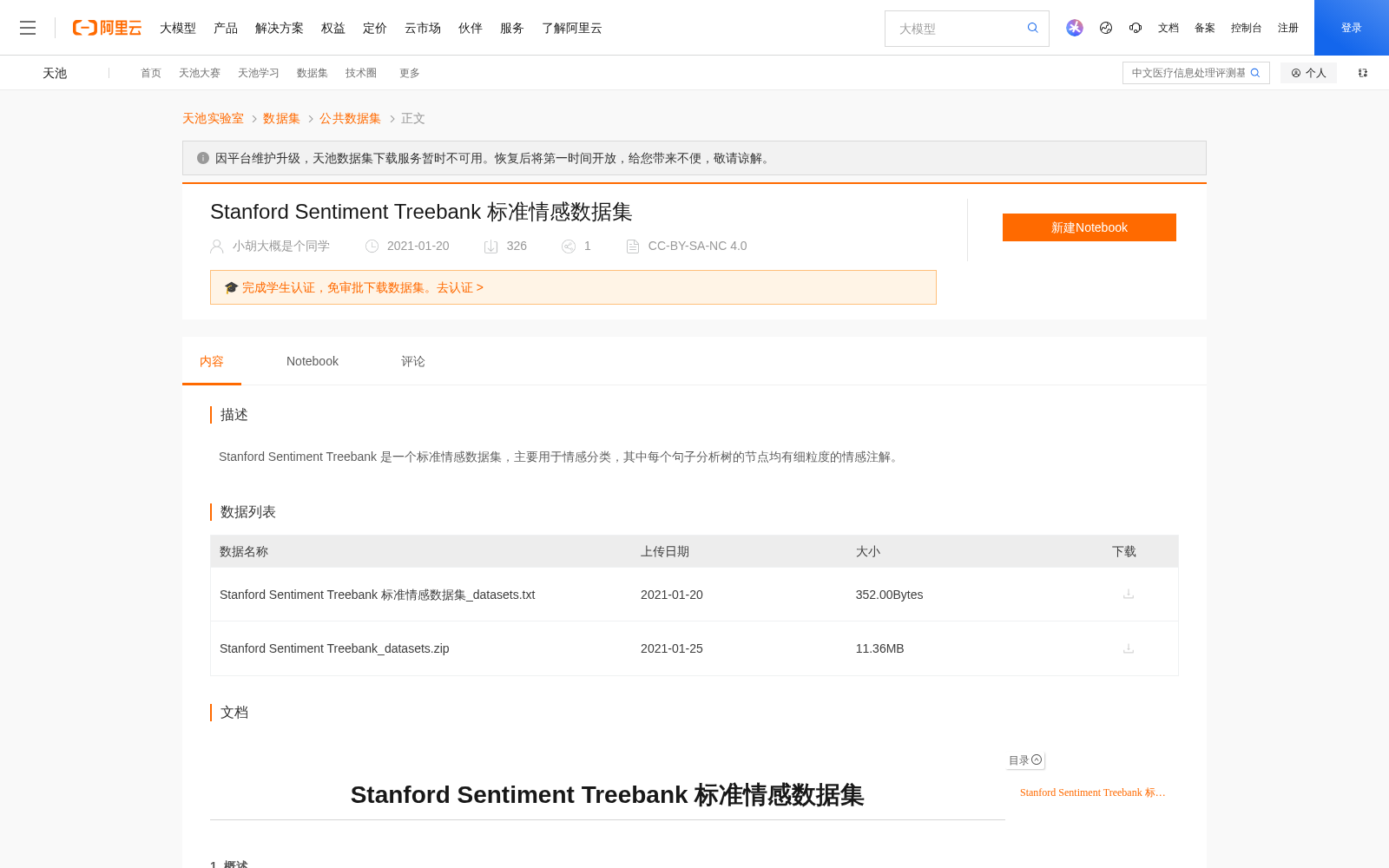This screenshot has width=1389, height=868.
Task: Open the 权益 menu
Action: pyautogui.click(x=333, y=28)
